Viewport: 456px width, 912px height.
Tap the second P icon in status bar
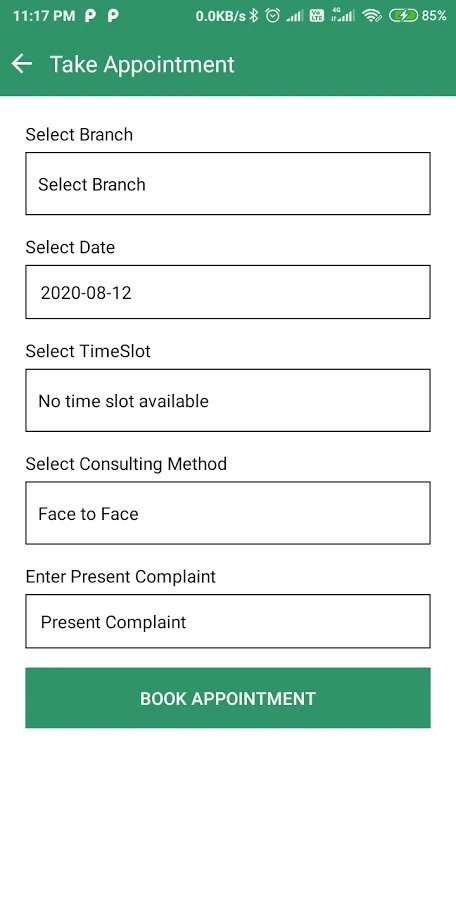(113, 16)
